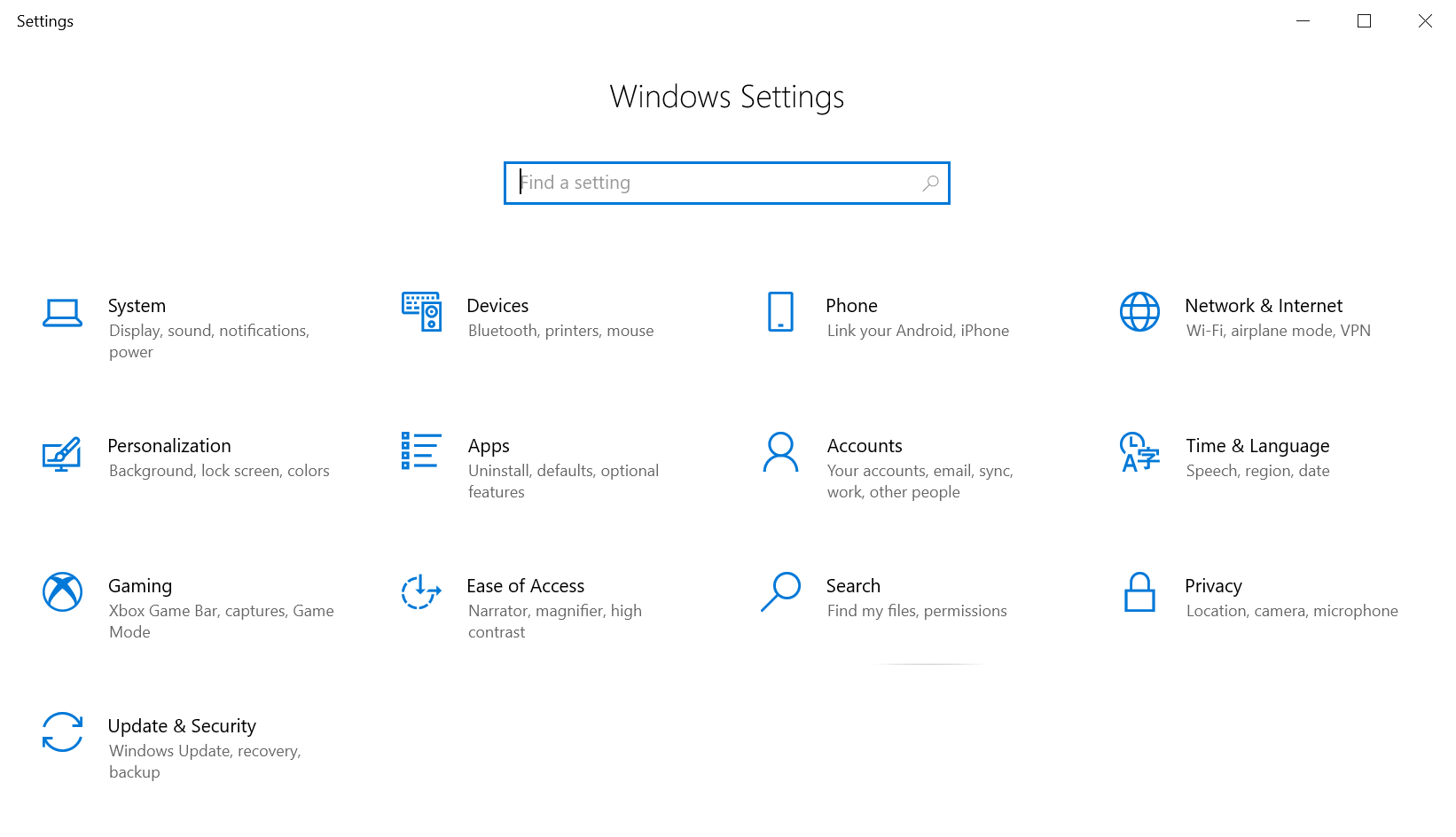Minimize the Settings window

(x=1303, y=20)
